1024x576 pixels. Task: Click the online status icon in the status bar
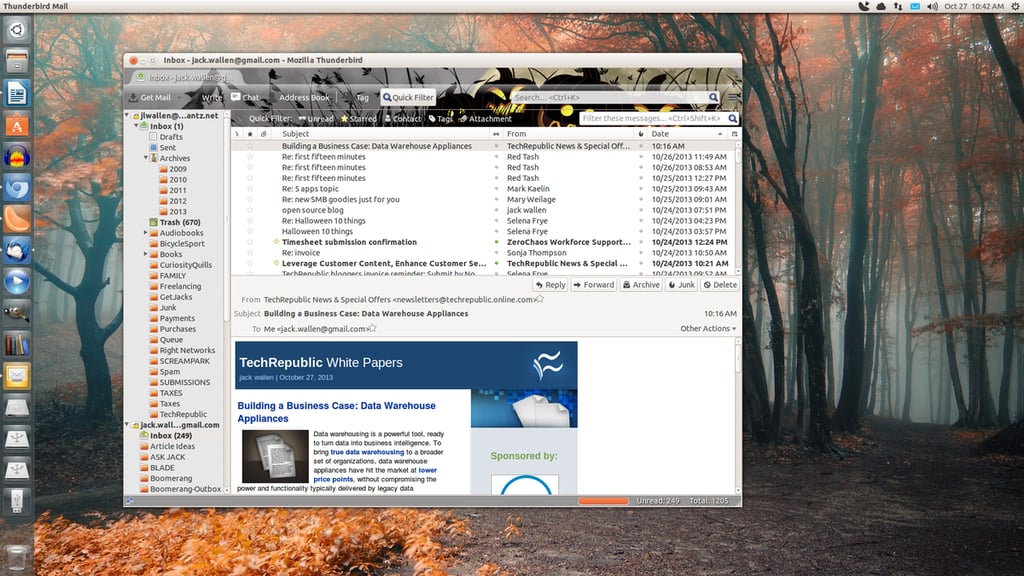click(x=130, y=501)
